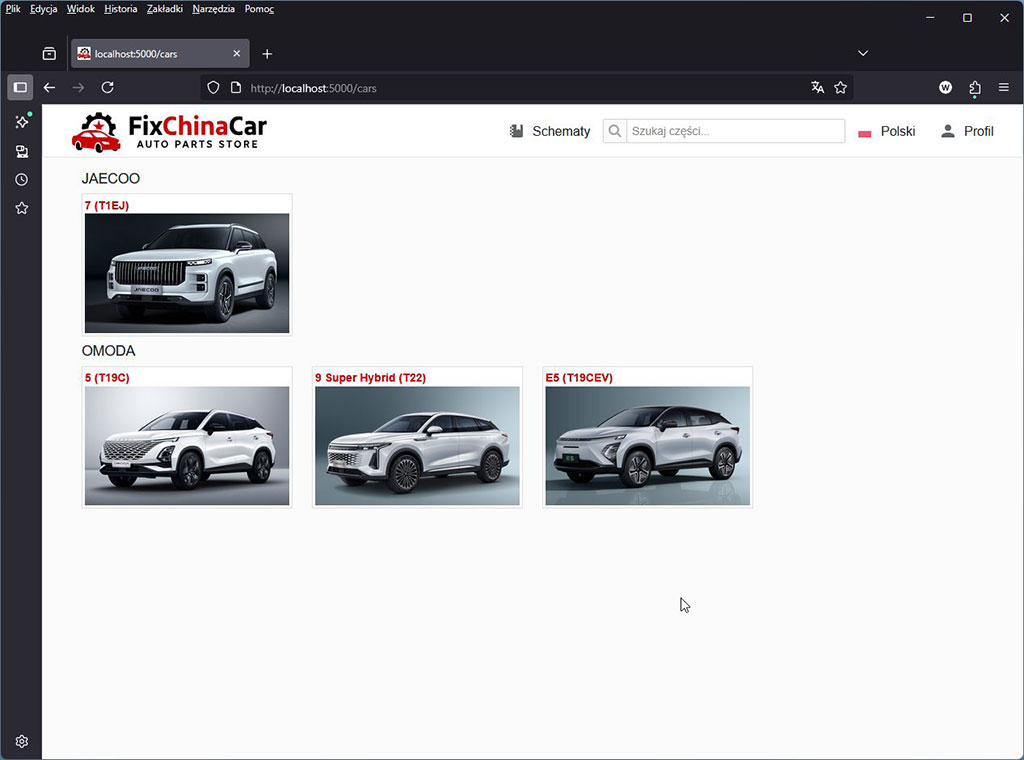The height and width of the screenshot is (760, 1024).
Task: Select the OMODA 5 (T19C) car thumbnail
Action: pyautogui.click(x=186, y=440)
